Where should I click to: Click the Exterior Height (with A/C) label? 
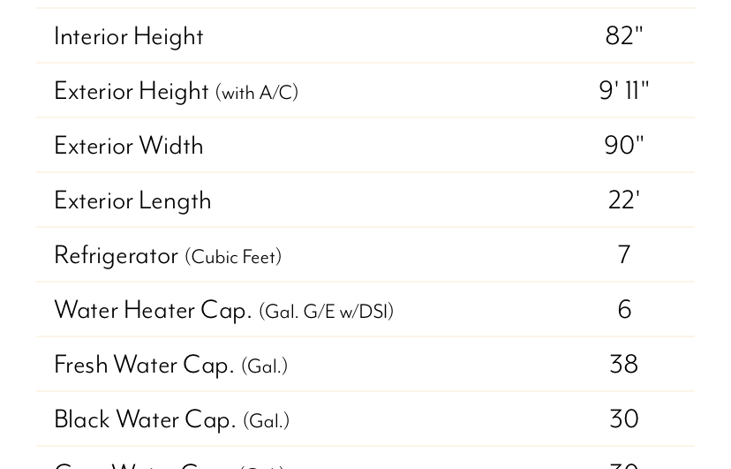(176, 91)
